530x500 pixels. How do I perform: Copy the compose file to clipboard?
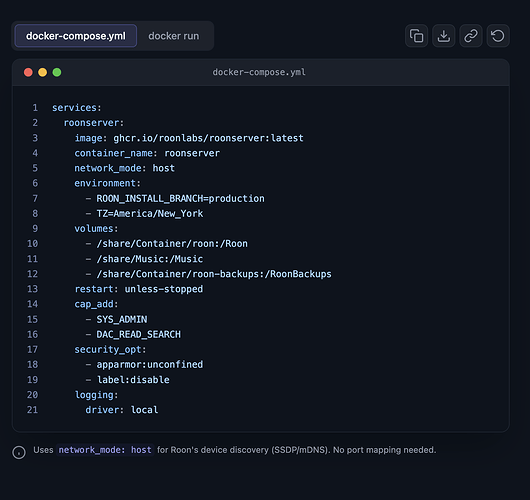416,36
